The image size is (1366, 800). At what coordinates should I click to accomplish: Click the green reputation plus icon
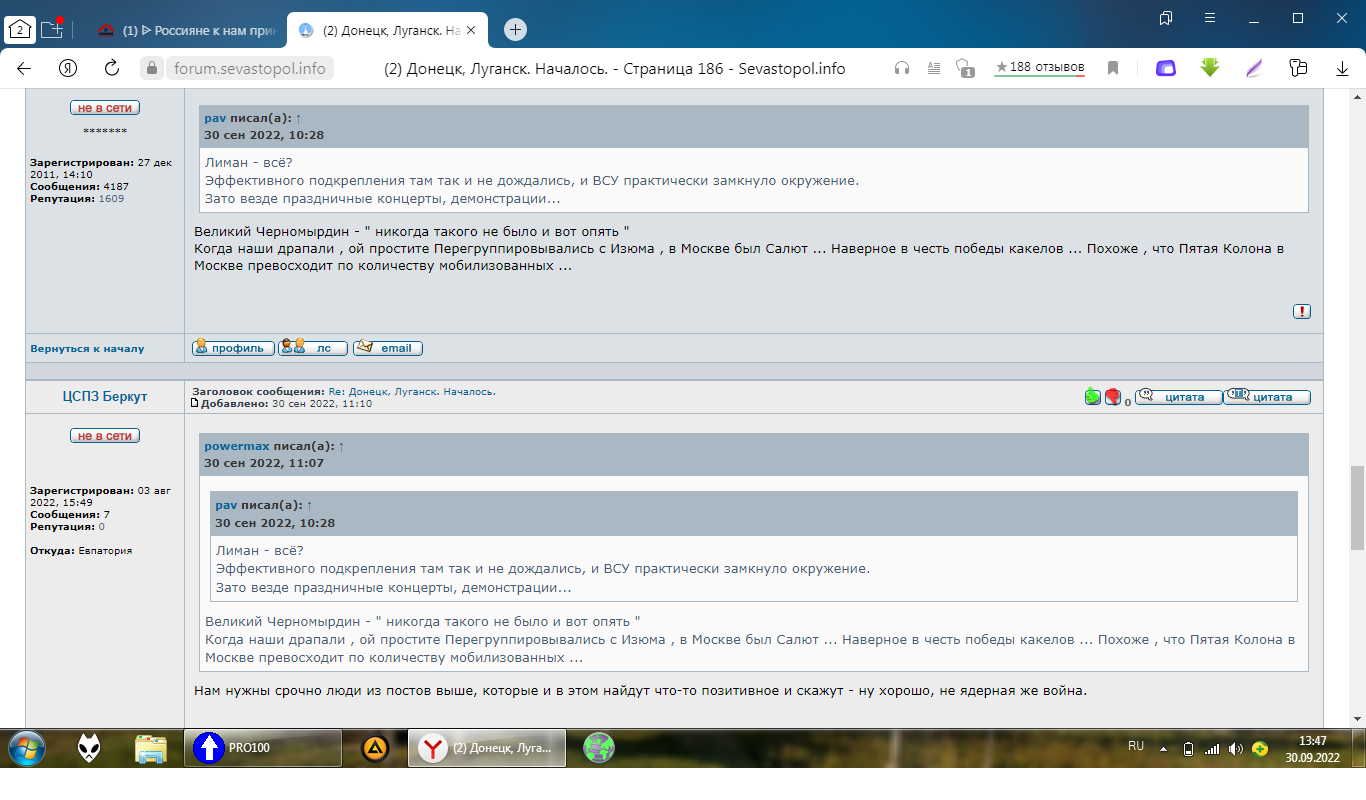point(1092,397)
